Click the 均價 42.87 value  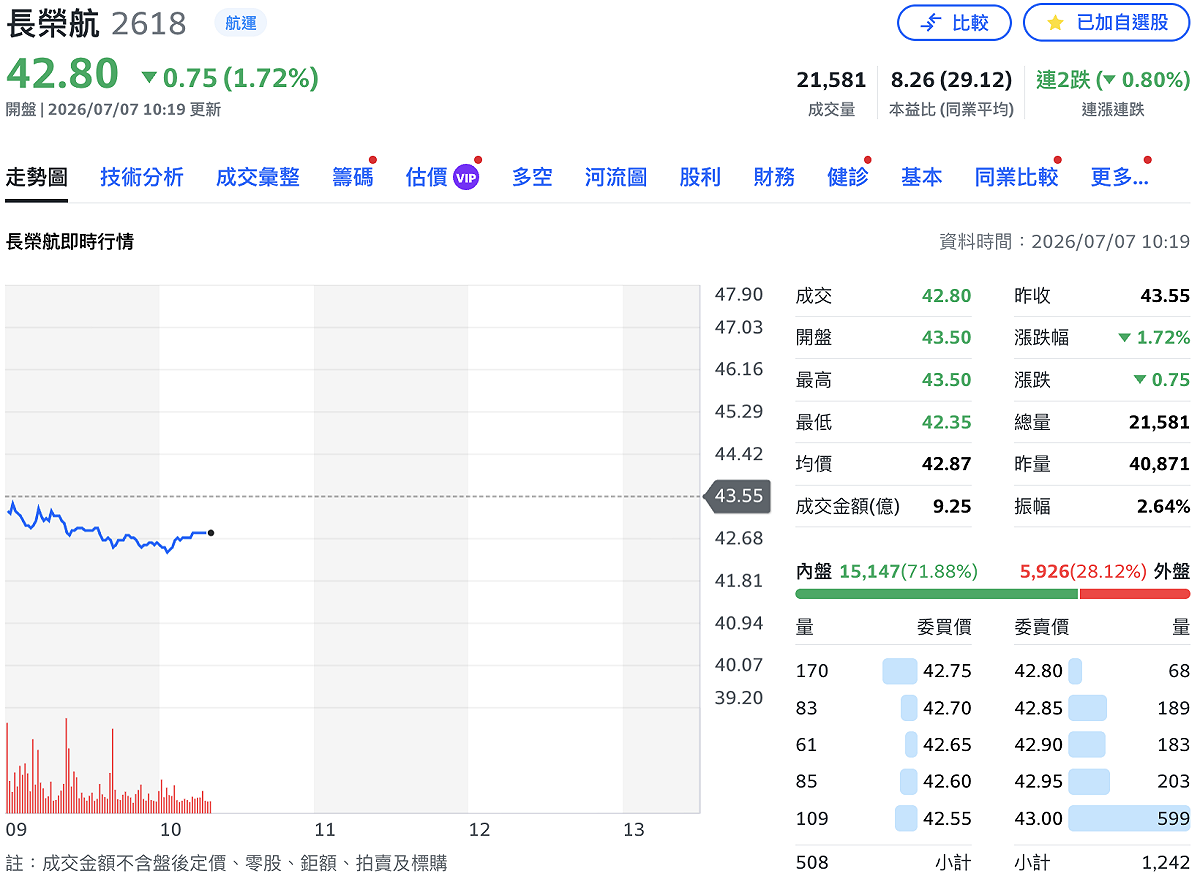(946, 464)
